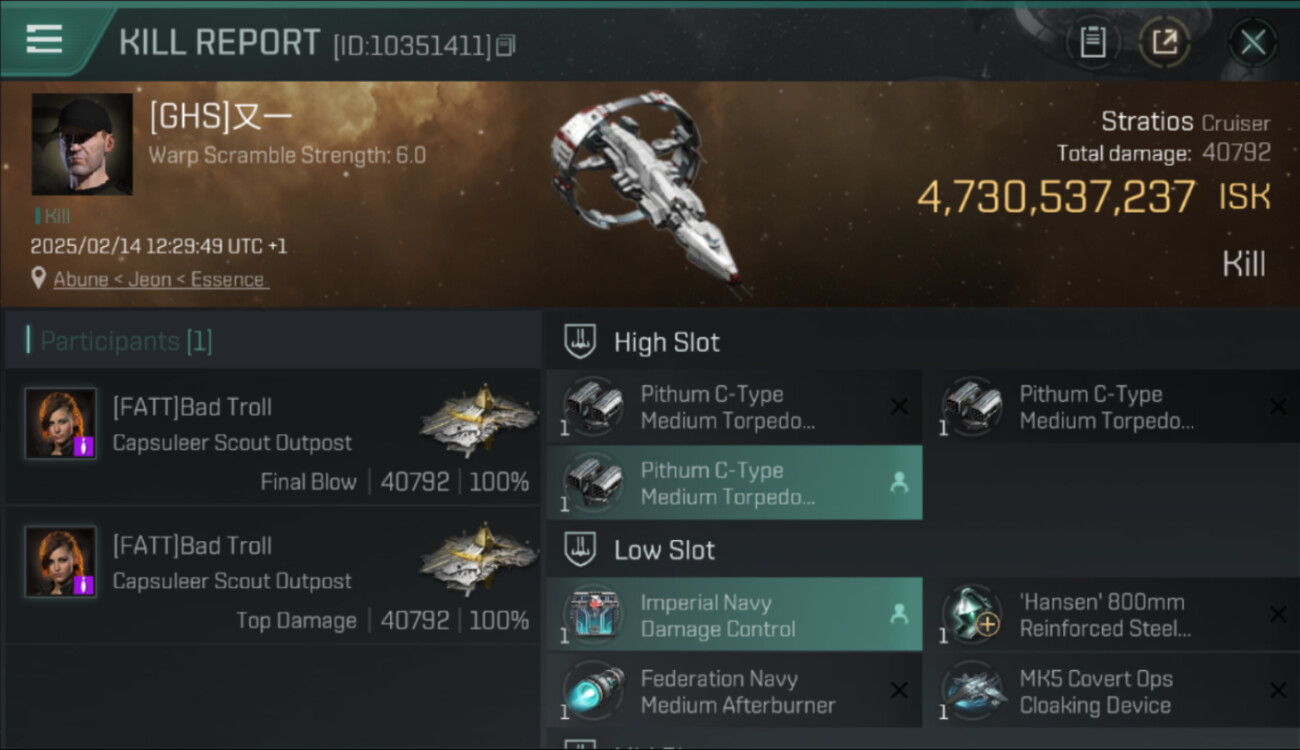Image resolution: width=1300 pixels, height=750 pixels.
Task: Copy the kill report ID
Action: [x=506, y=45]
